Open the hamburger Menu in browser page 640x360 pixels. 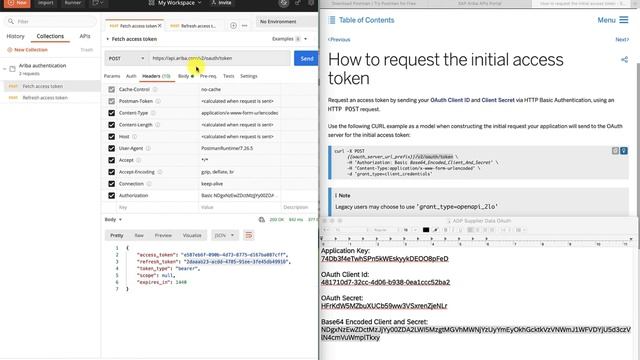coord(613,20)
